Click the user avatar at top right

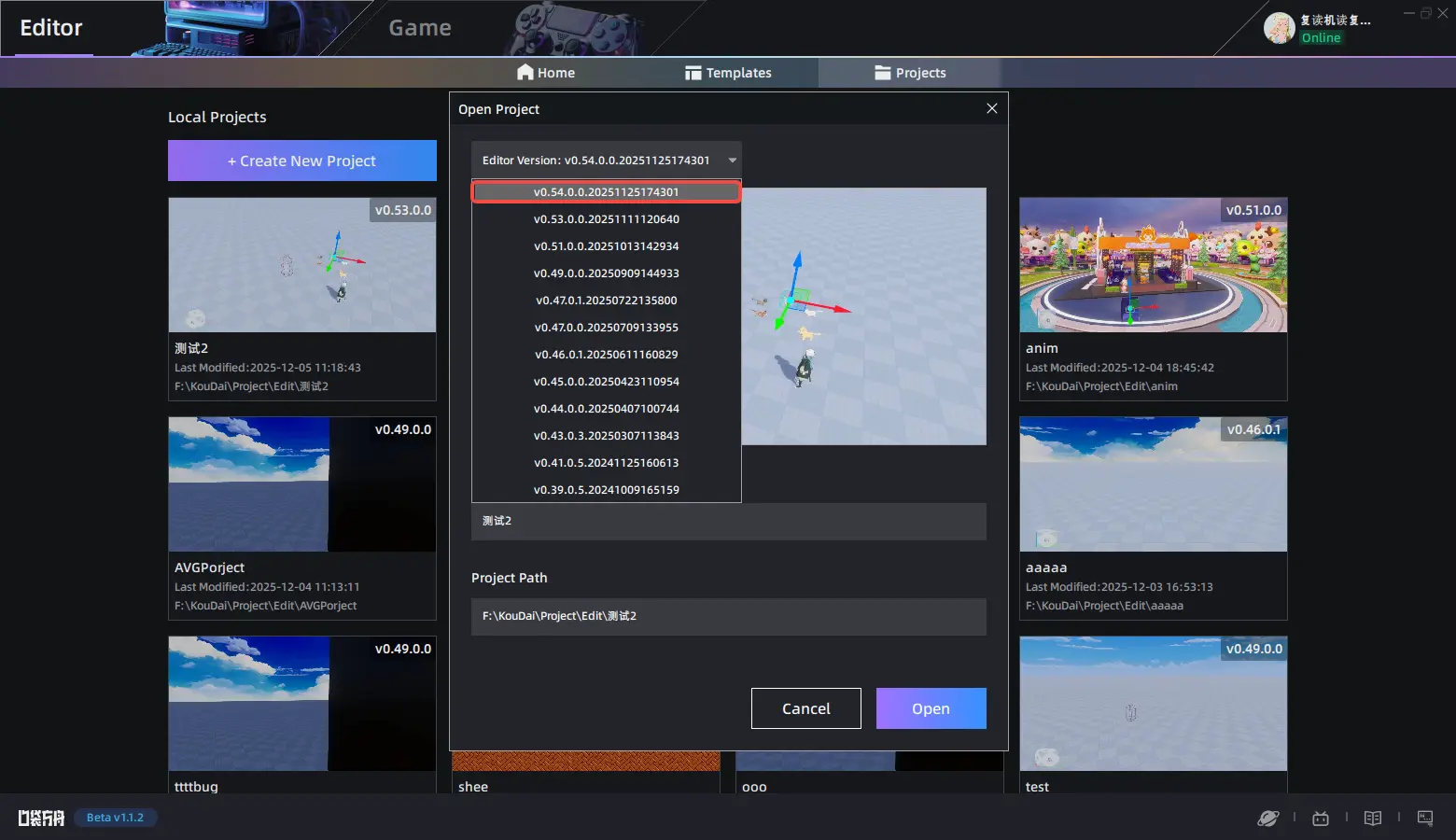pos(1279,28)
